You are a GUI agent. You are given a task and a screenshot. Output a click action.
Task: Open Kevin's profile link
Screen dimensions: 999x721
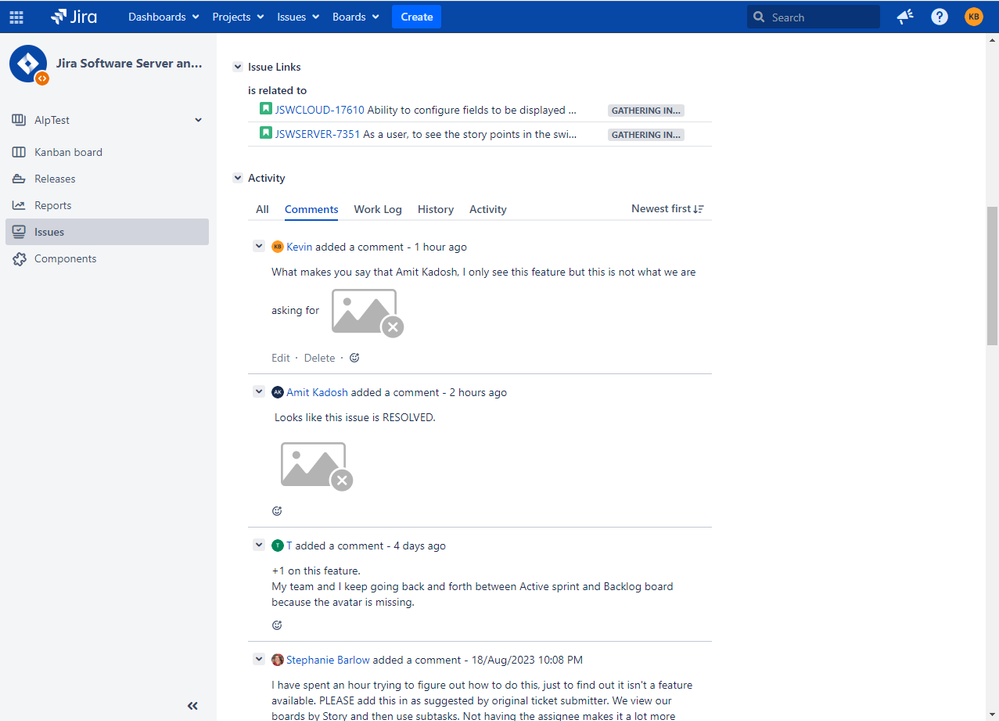pyautogui.click(x=299, y=247)
